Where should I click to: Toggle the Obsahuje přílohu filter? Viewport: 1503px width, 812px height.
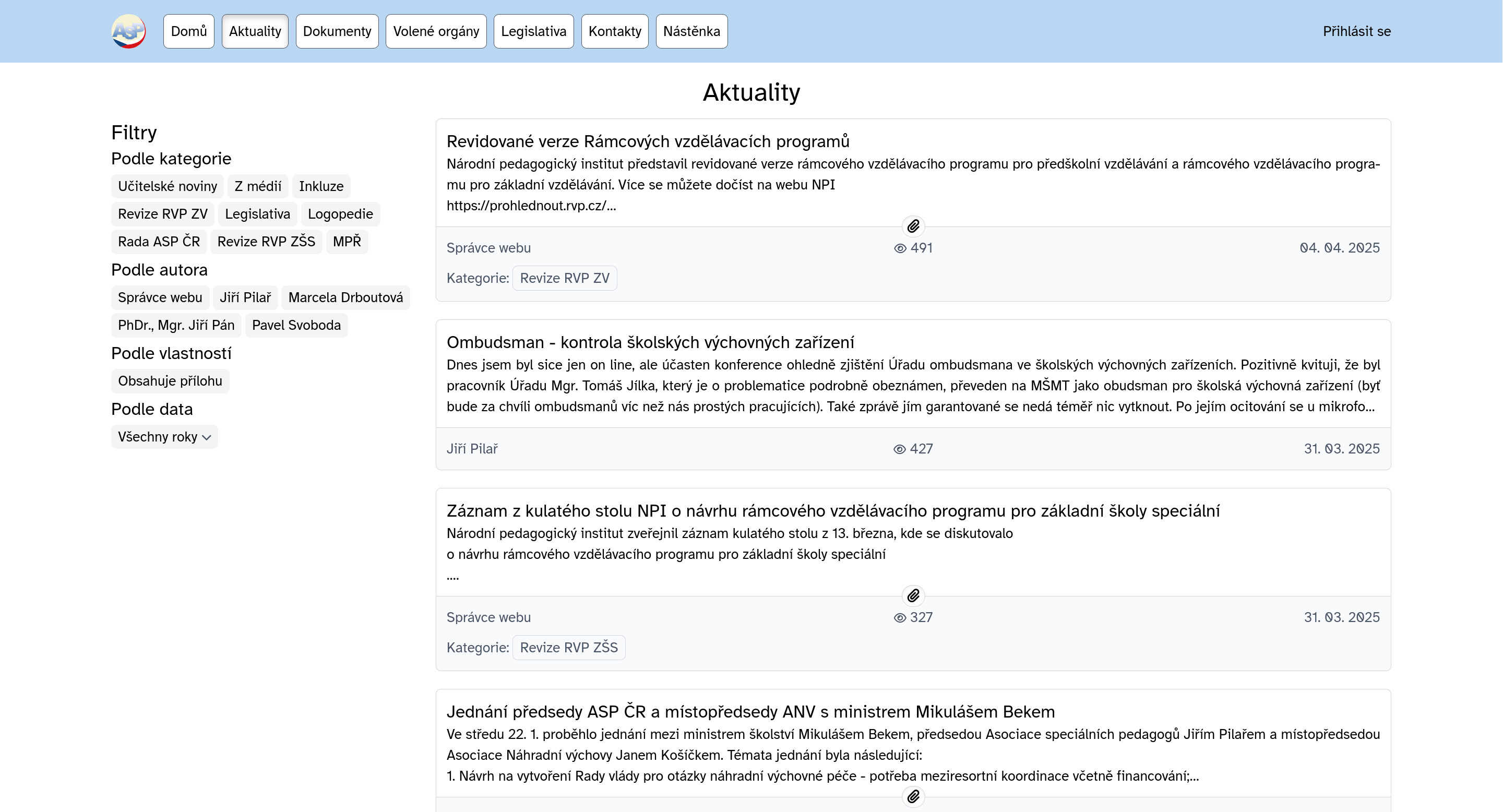tap(170, 381)
